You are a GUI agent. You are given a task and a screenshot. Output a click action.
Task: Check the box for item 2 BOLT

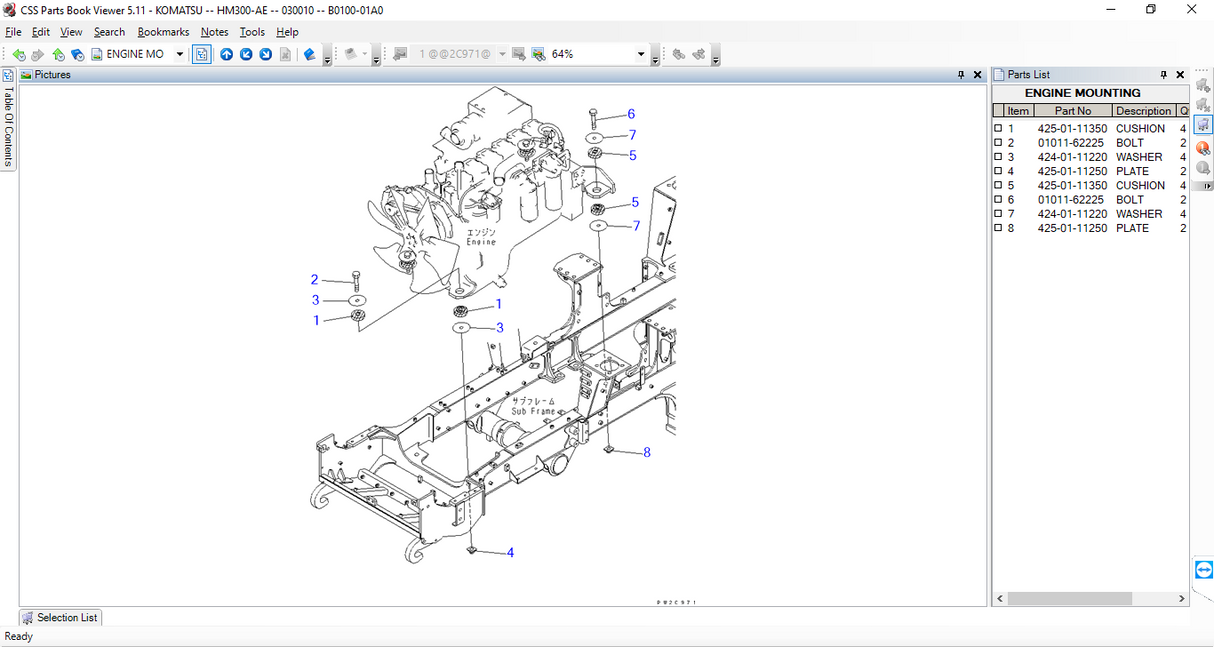click(998, 143)
